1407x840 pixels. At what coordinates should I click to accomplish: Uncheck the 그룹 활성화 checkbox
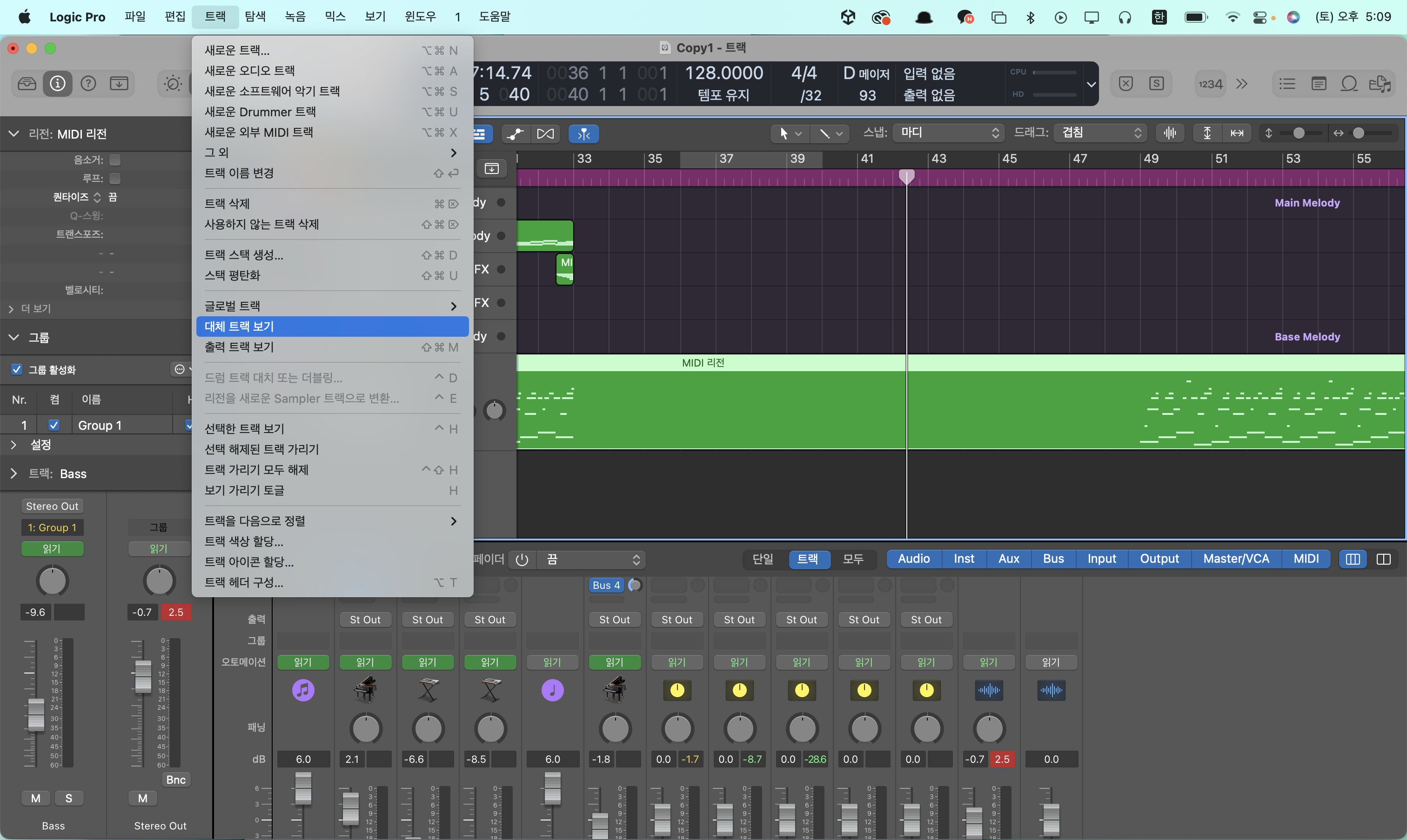[17, 370]
